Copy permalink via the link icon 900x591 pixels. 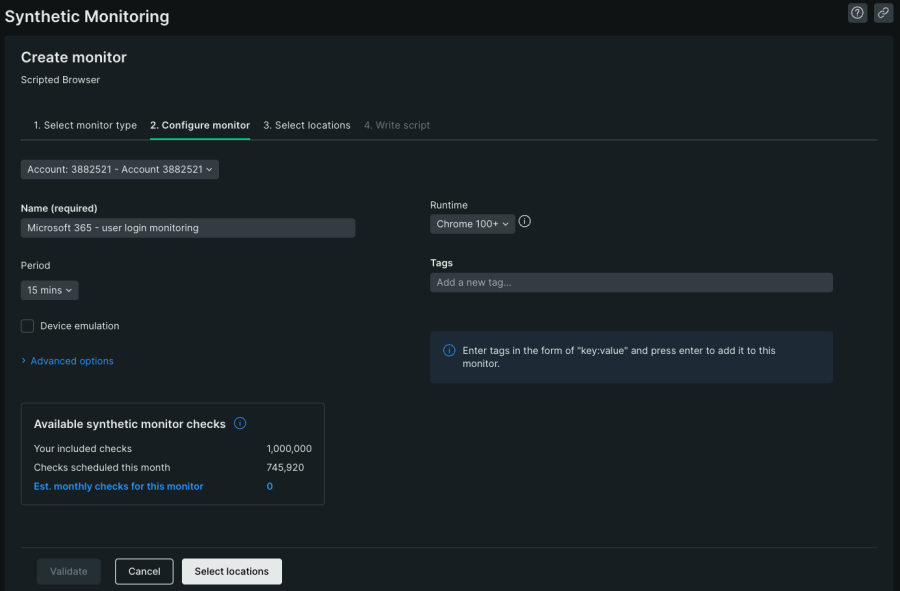[x=883, y=13]
